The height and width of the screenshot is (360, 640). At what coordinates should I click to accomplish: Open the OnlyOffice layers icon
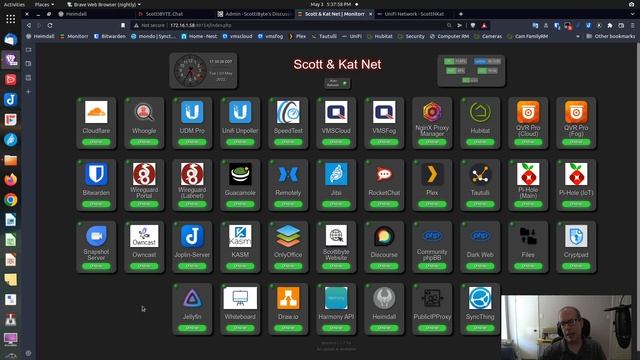[288, 236]
